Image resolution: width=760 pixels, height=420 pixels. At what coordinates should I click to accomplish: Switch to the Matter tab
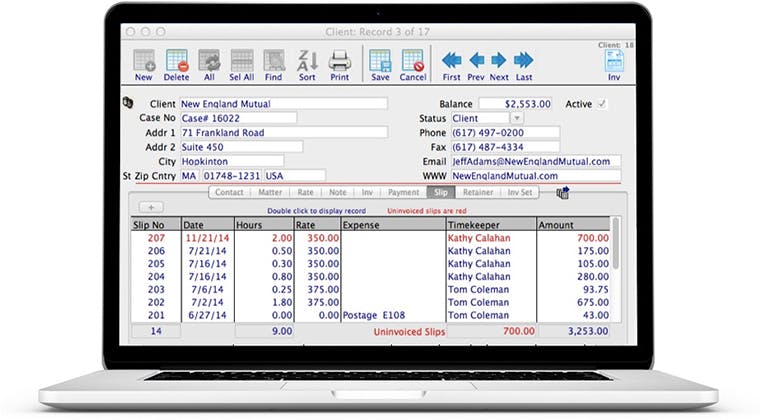pos(270,192)
